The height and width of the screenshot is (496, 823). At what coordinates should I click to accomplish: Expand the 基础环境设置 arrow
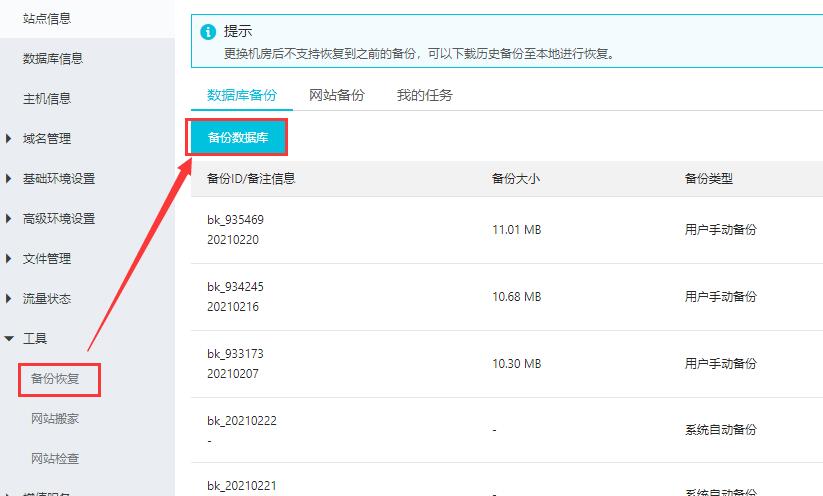tap(8, 178)
